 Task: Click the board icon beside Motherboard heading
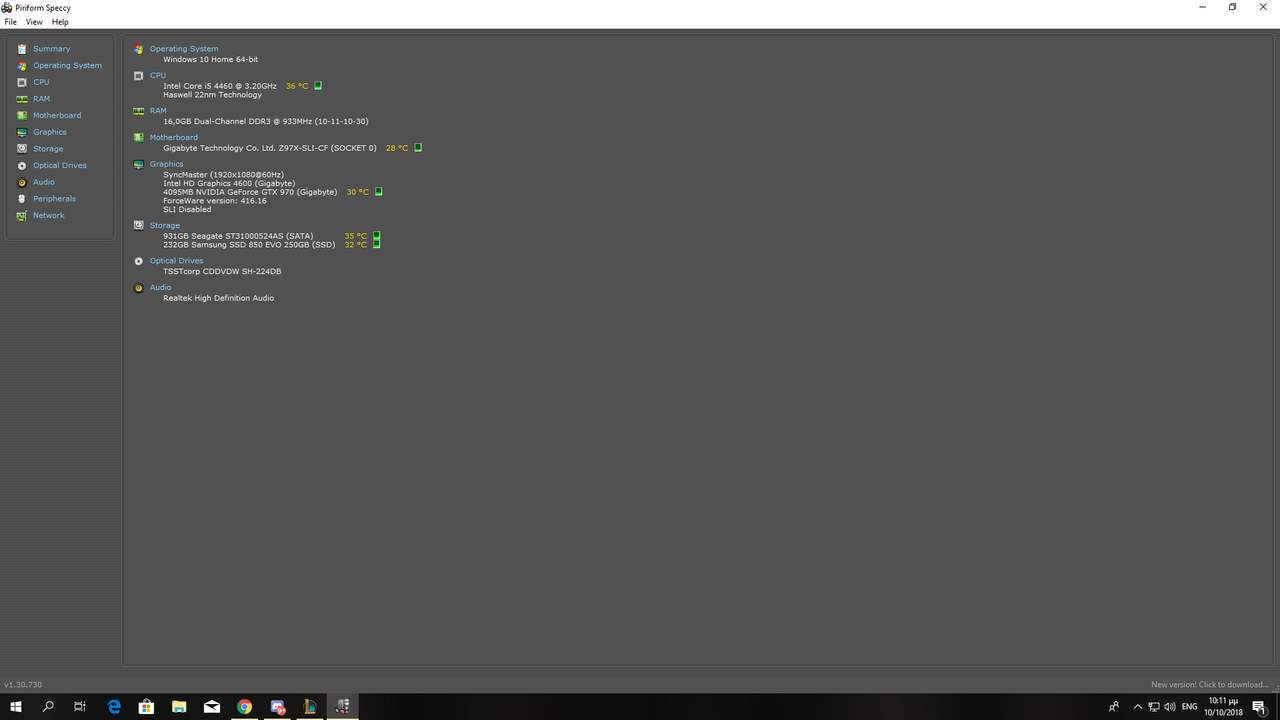point(139,137)
